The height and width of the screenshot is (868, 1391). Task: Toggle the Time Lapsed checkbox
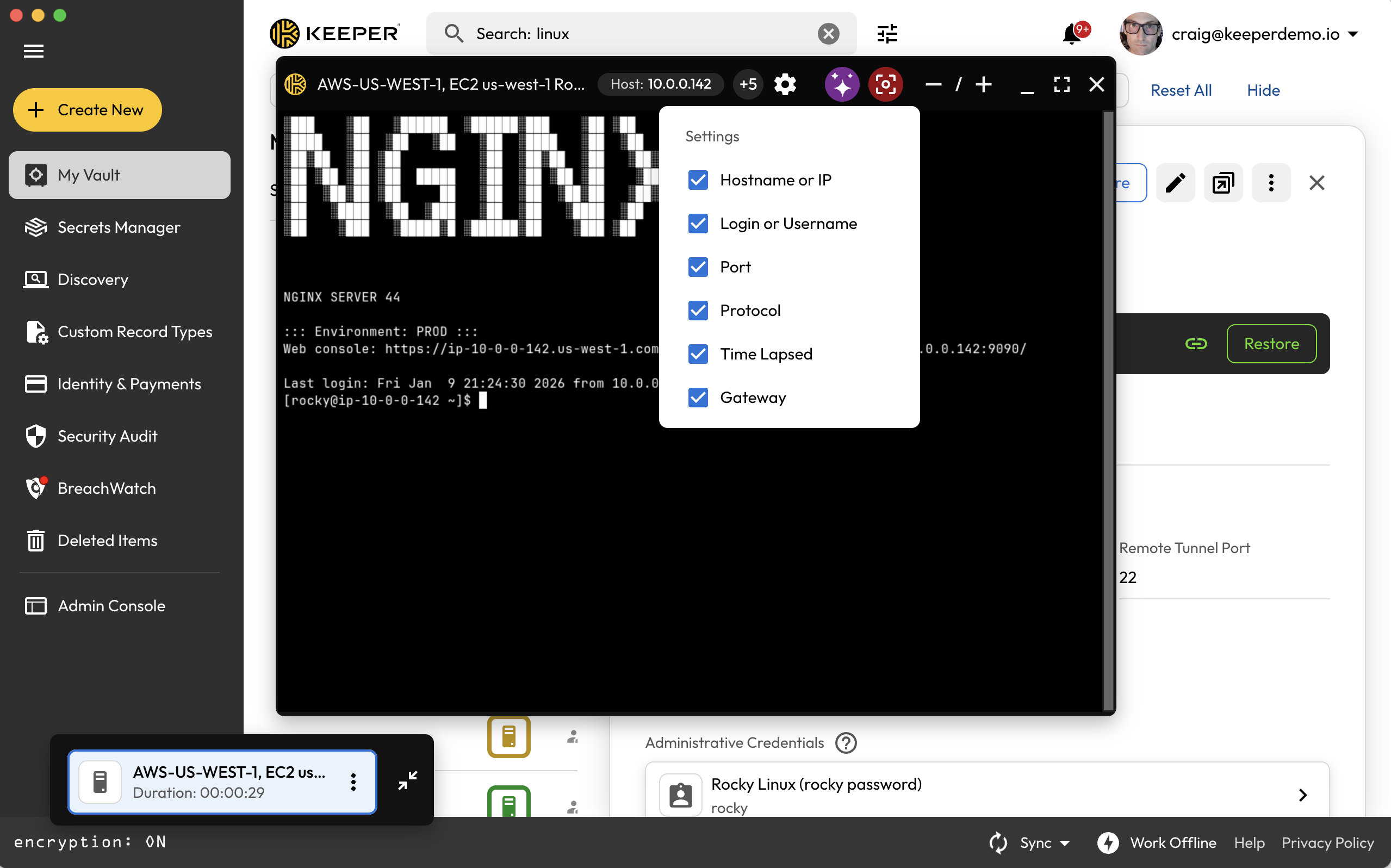click(x=698, y=354)
